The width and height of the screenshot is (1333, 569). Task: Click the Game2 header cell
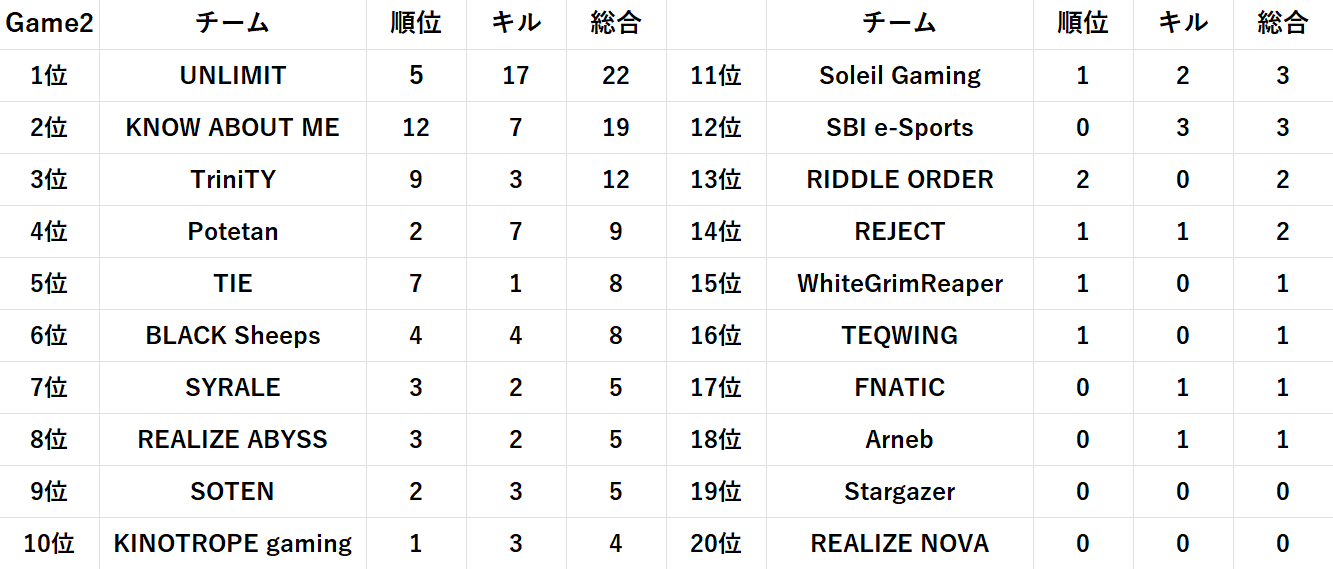pos(49,24)
